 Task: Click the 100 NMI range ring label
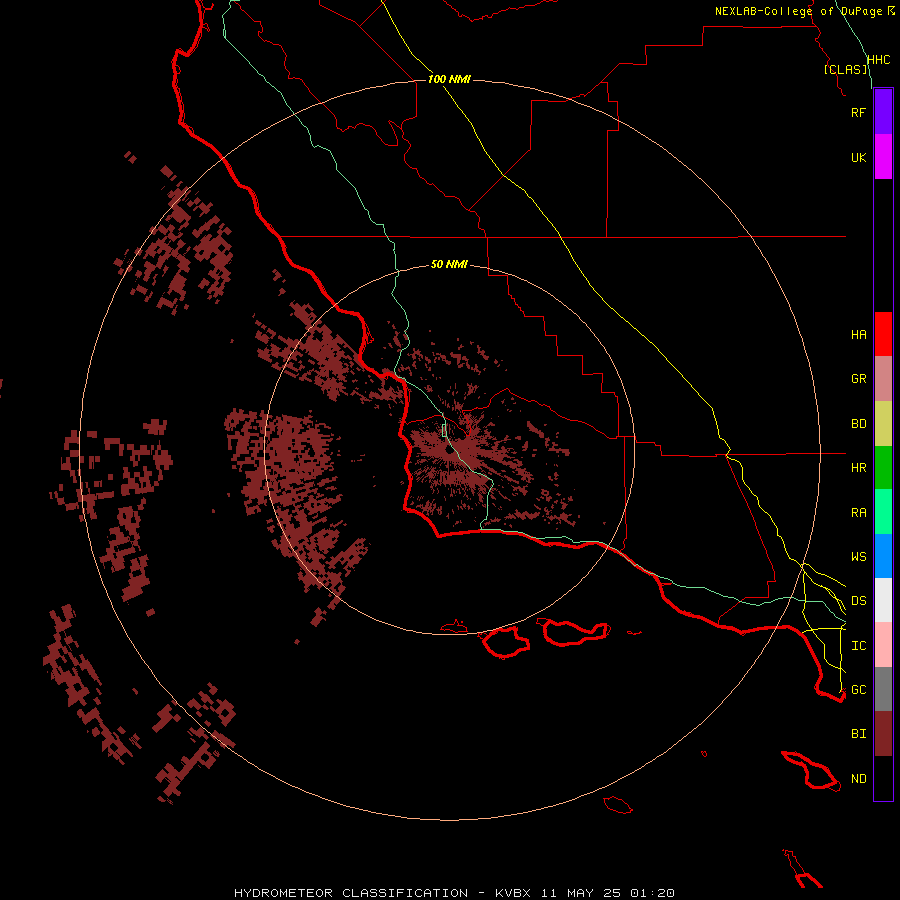click(449, 79)
